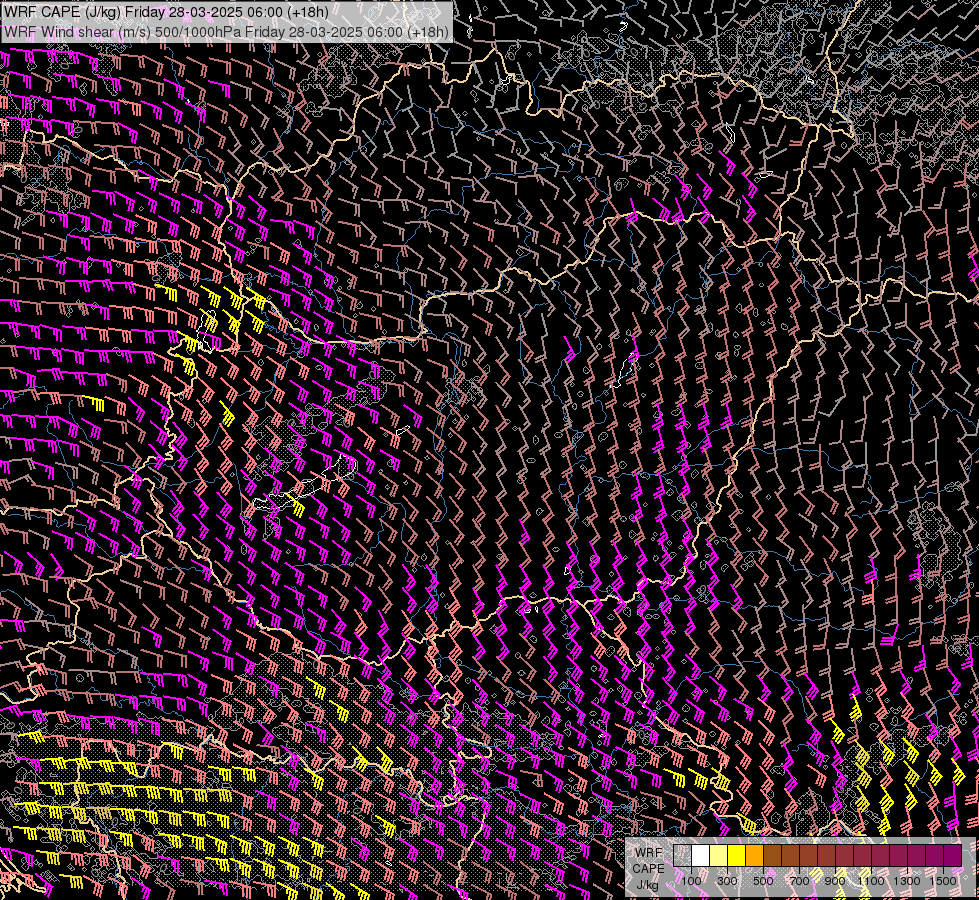Click the bright yellow legend swatch

pos(737,855)
